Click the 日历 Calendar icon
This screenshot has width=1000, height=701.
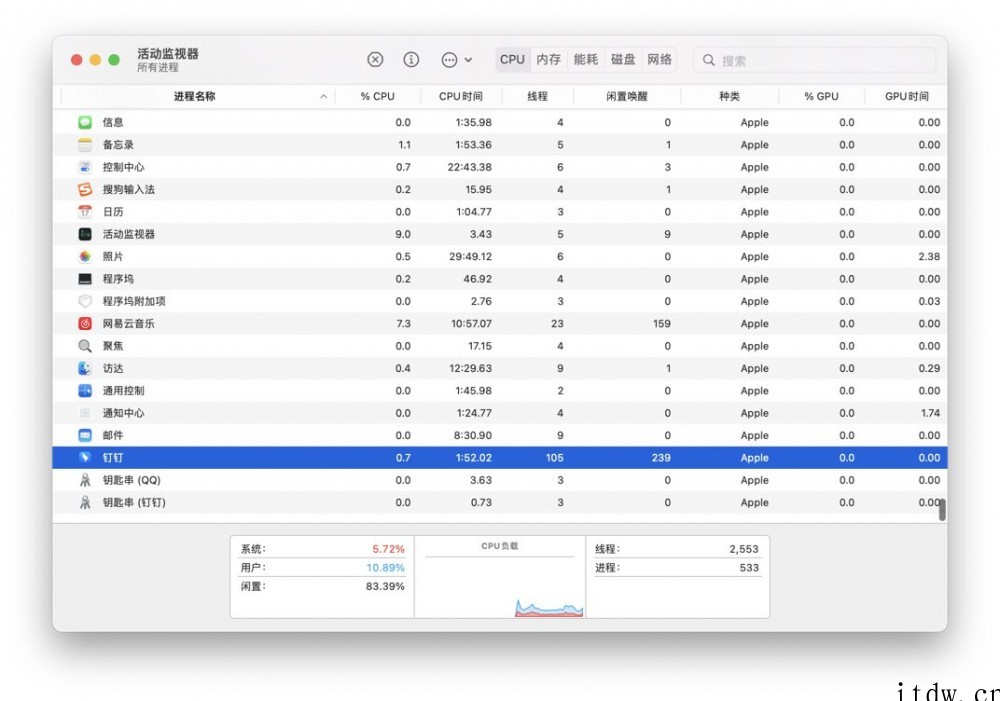(85, 211)
